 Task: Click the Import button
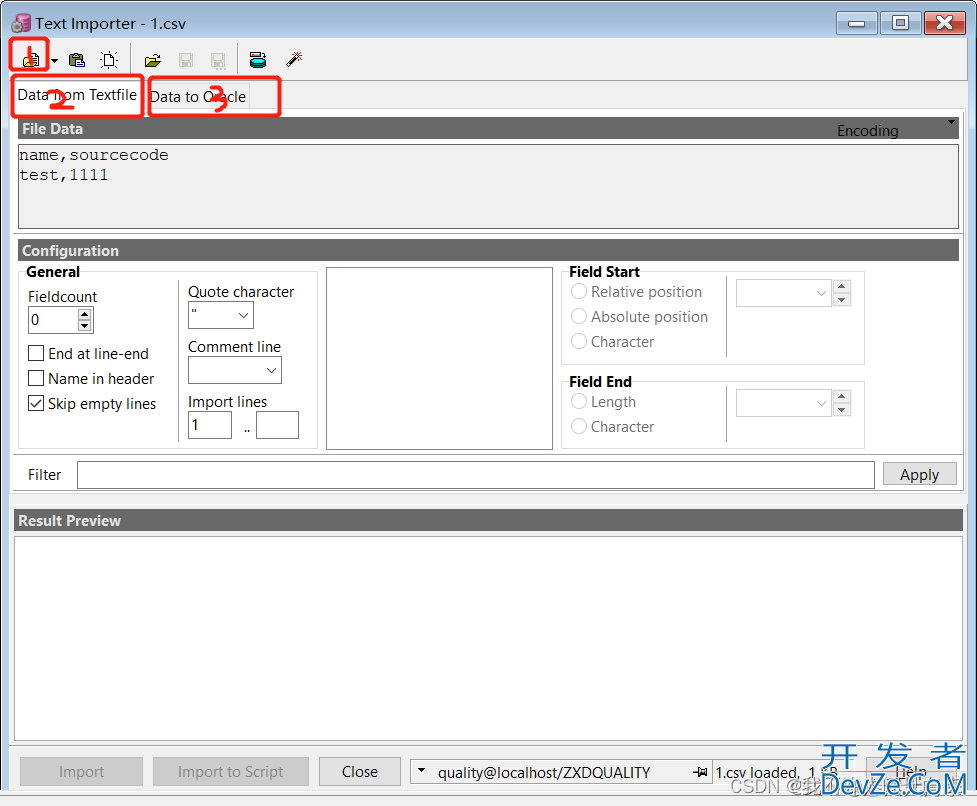[82, 772]
